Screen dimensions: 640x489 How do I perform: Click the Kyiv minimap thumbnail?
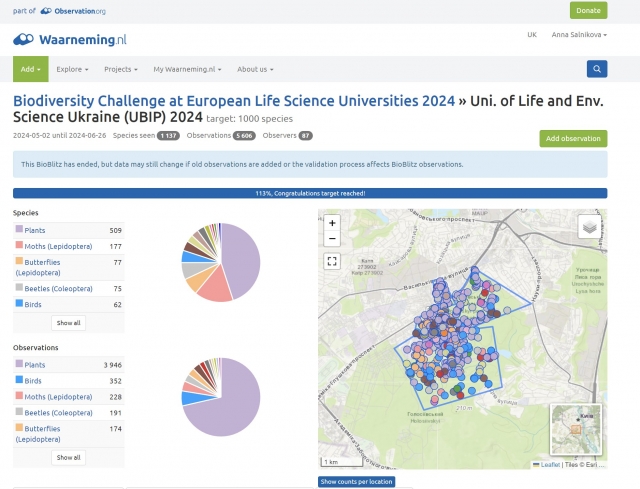[x=574, y=429]
